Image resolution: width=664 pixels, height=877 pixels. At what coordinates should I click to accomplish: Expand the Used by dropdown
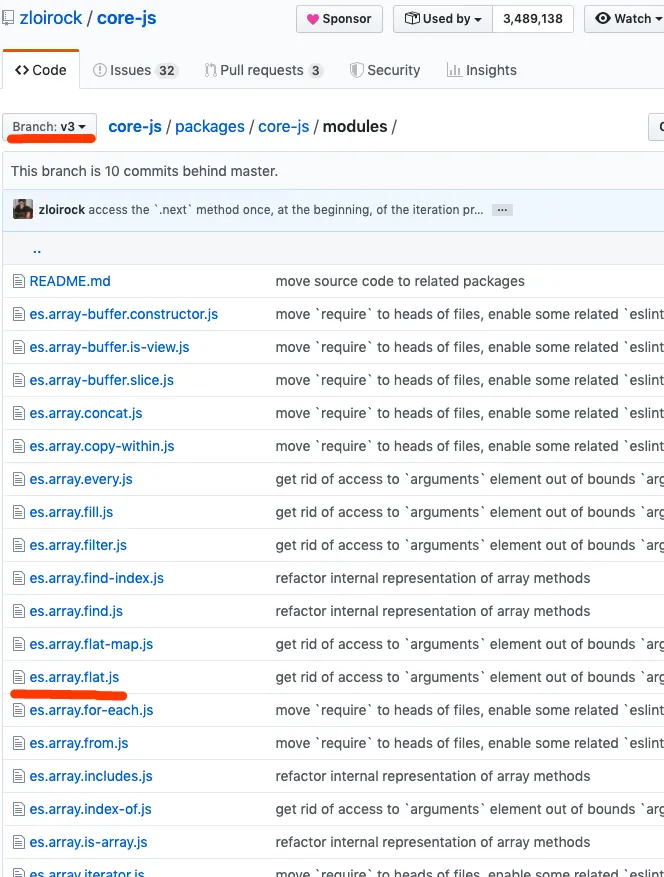(443, 19)
